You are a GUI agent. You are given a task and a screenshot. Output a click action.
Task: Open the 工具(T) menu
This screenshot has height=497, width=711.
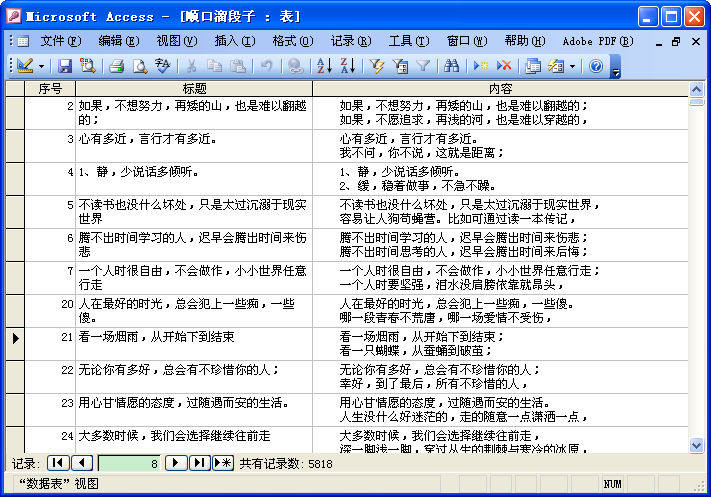[x=409, y=41]
